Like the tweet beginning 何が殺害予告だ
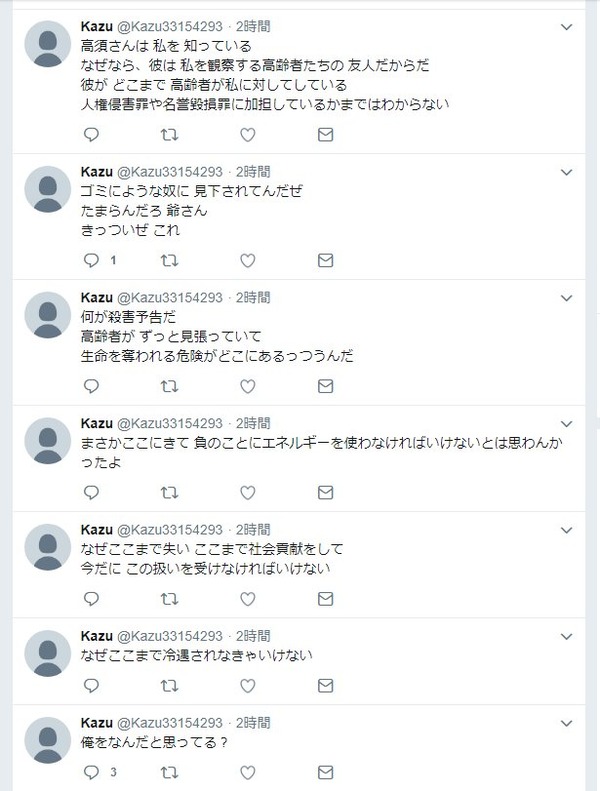 (247, 386)
